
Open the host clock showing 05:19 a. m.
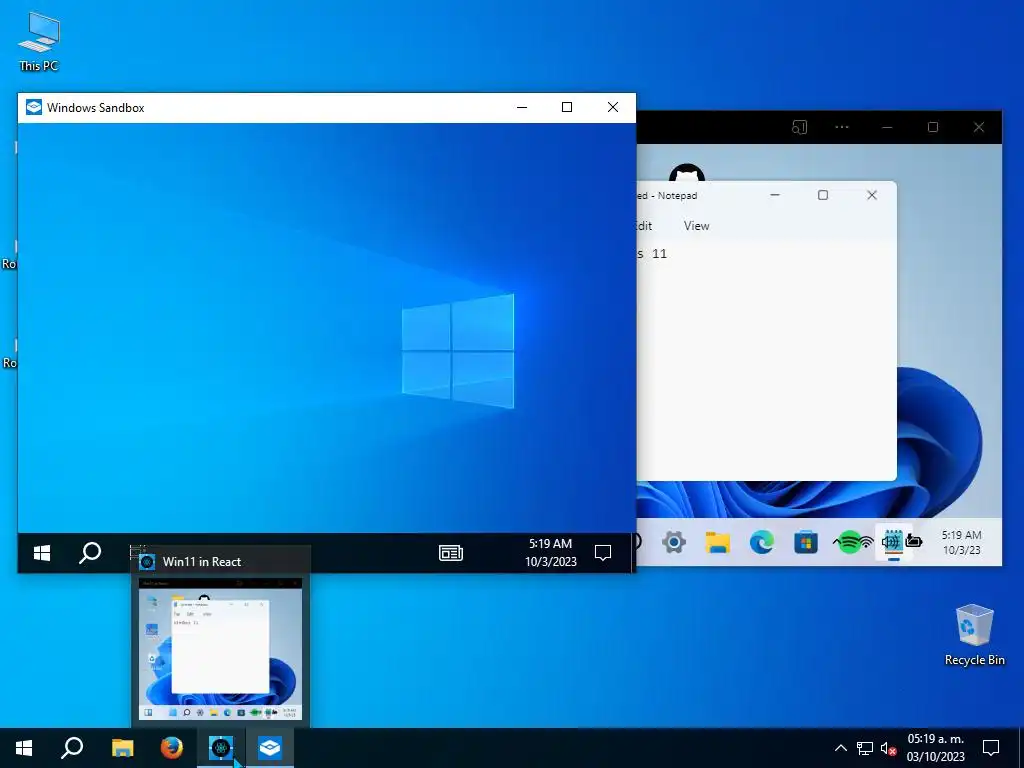[935, 748]
